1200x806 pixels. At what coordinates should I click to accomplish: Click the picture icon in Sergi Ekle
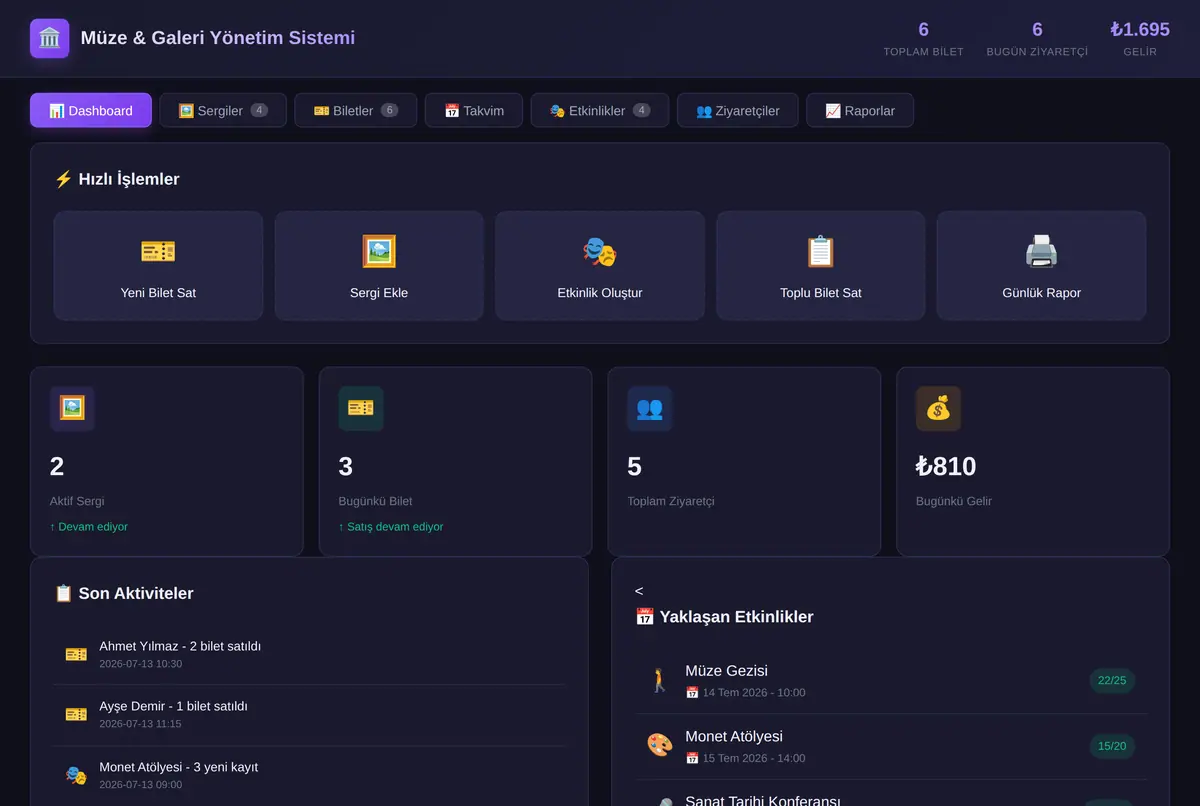point(379,251)
